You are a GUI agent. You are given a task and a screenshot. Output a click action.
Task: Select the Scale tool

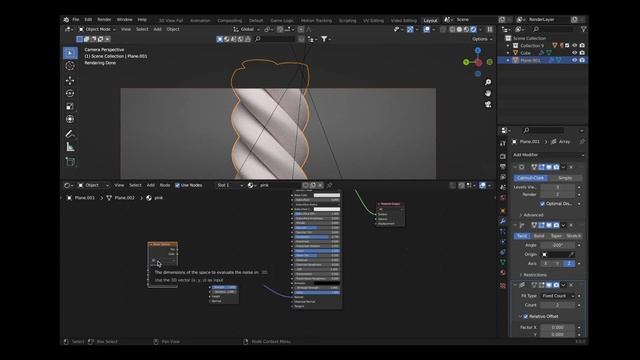[70, 107]
